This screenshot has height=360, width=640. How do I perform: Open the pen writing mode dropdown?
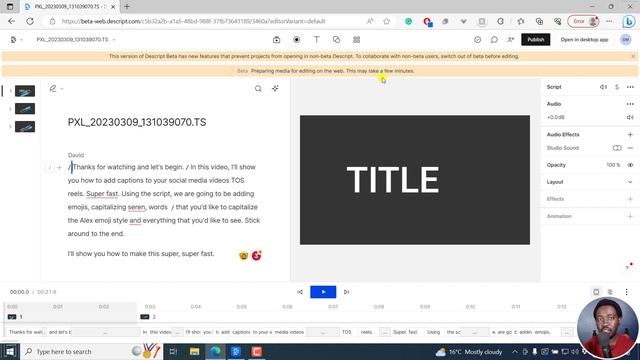click(56, 88)
